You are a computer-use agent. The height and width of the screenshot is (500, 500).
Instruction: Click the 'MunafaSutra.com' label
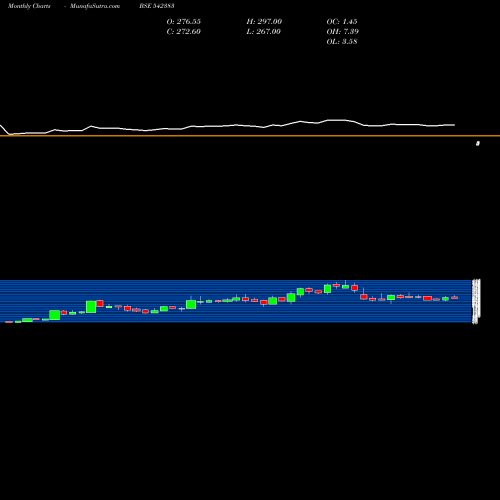click(95, 6)
